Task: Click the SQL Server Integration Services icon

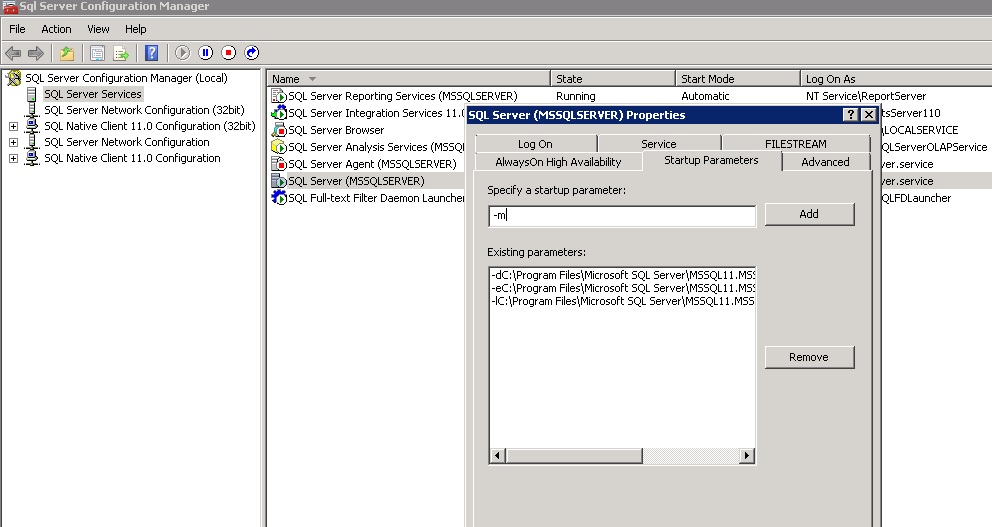Action: coord(278,113)
